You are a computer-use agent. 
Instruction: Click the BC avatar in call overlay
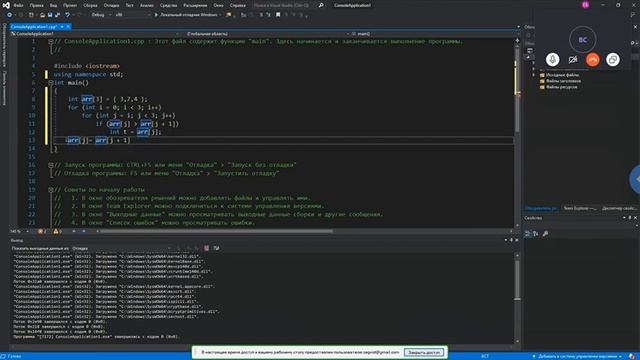tap(582, 40)
